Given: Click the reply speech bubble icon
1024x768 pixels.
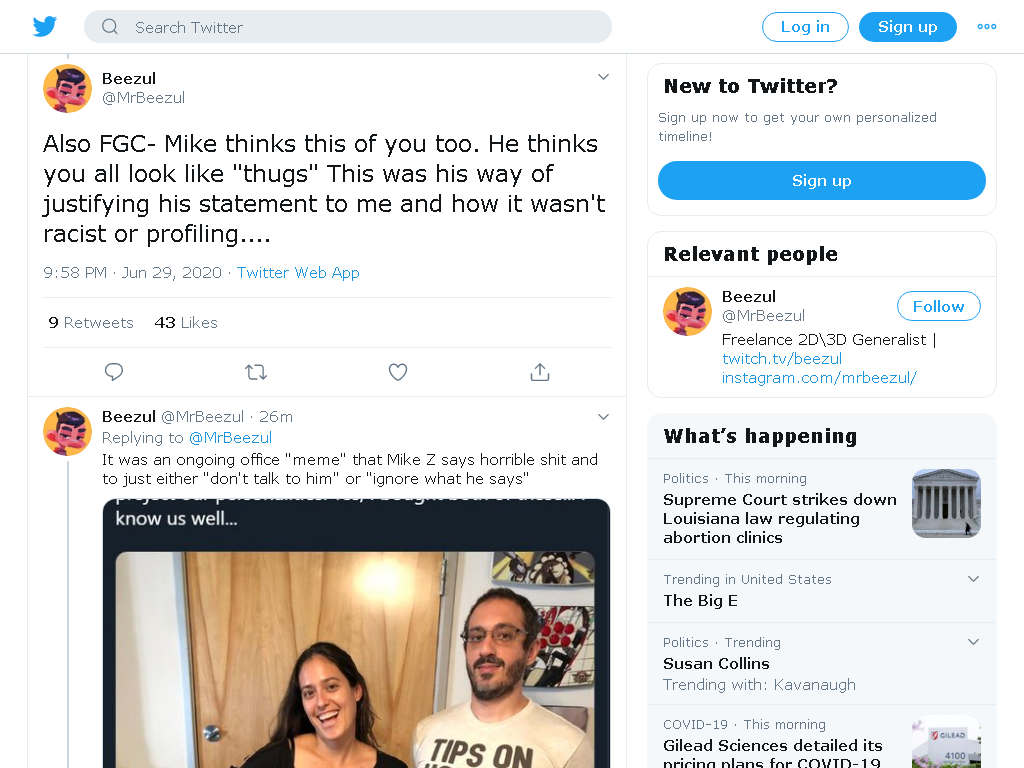Looking at the screenshot, I should click(114, 372).
